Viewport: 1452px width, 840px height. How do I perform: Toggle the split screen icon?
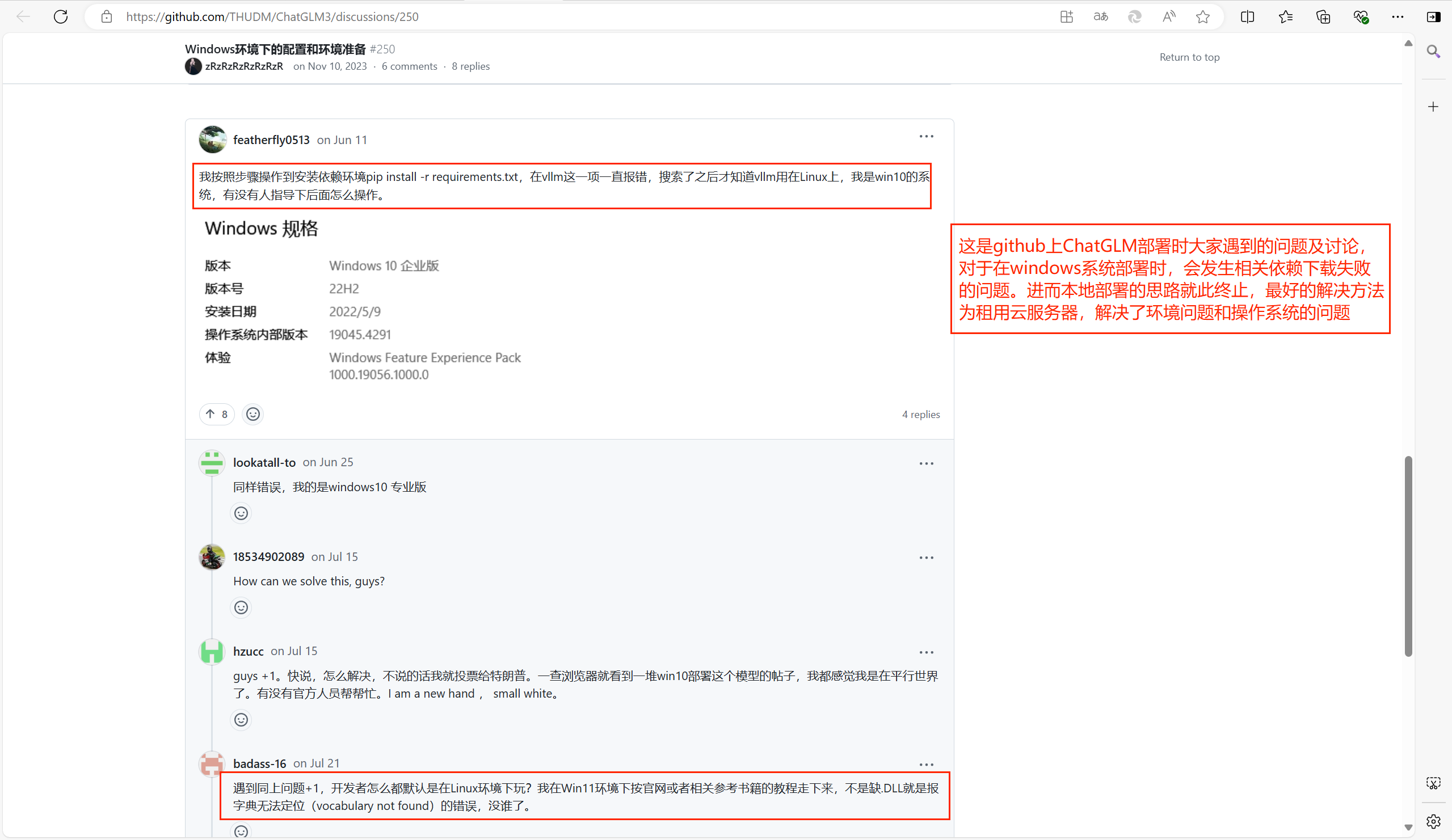1248,16
